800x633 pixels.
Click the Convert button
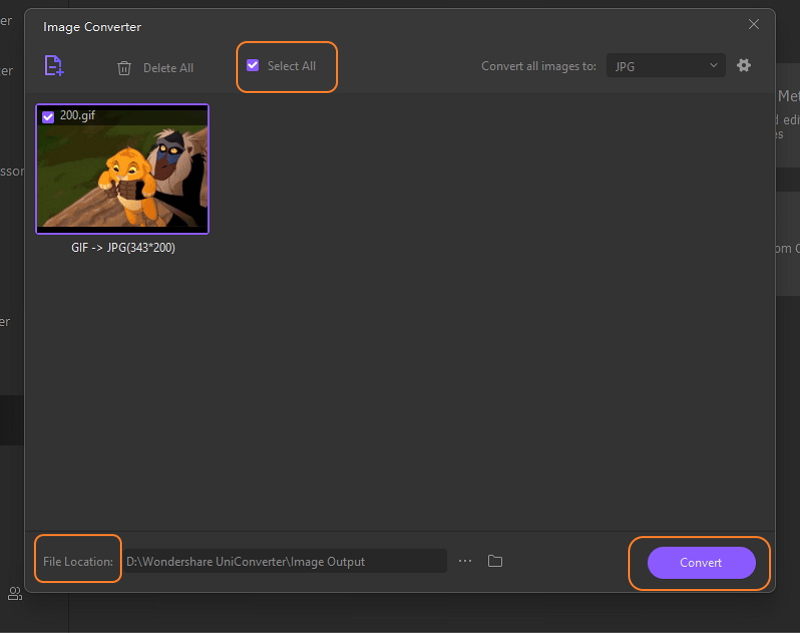pyautogui.click(x=702, y=563)
